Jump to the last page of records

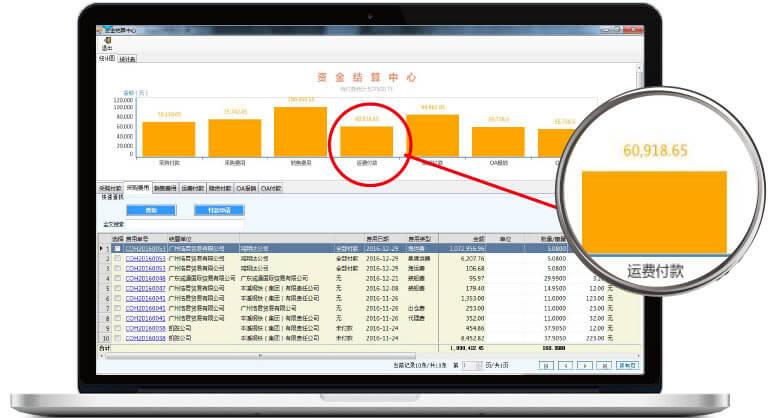point(604,365)
